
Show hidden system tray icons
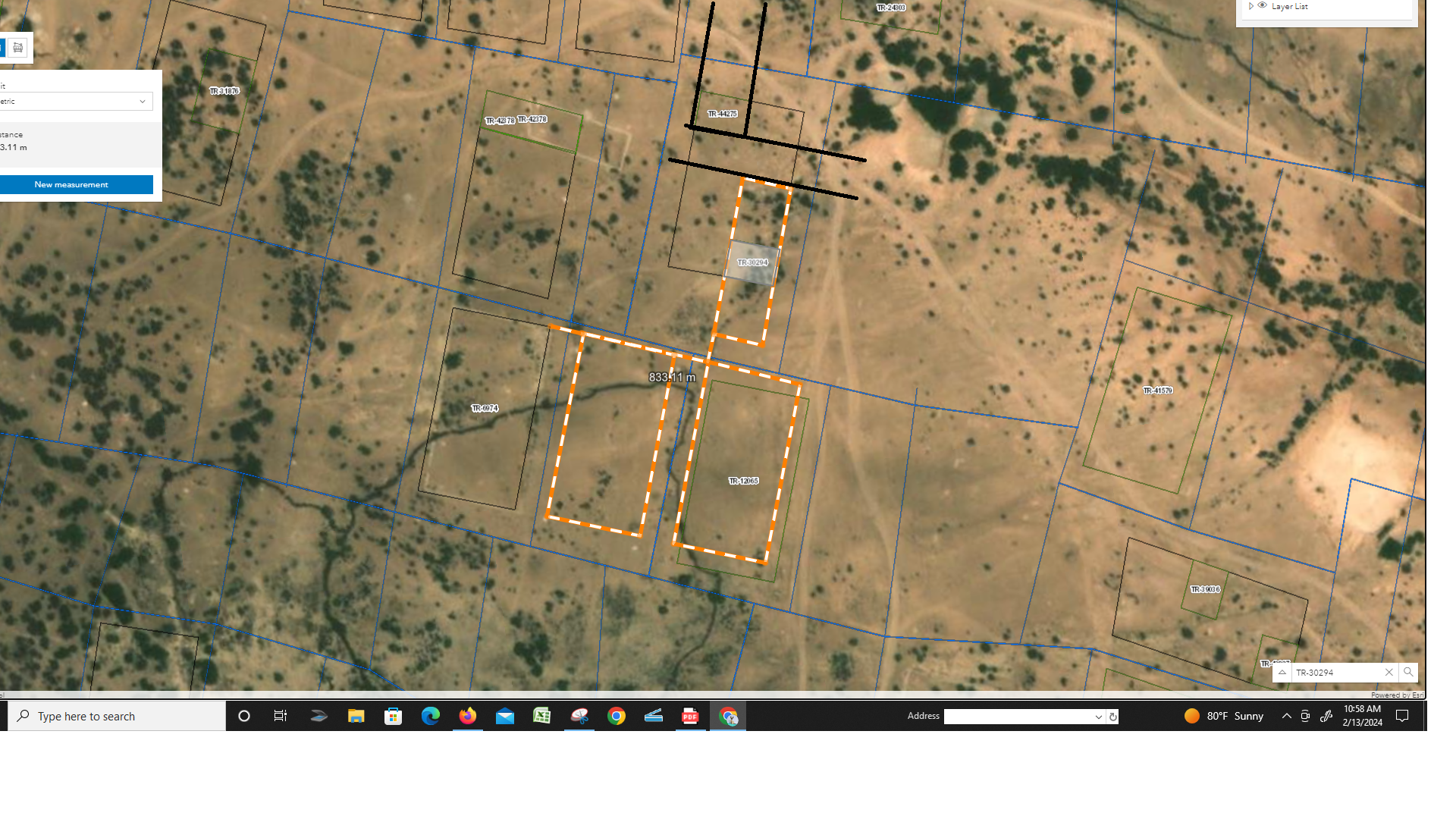tap(1287, 716)
